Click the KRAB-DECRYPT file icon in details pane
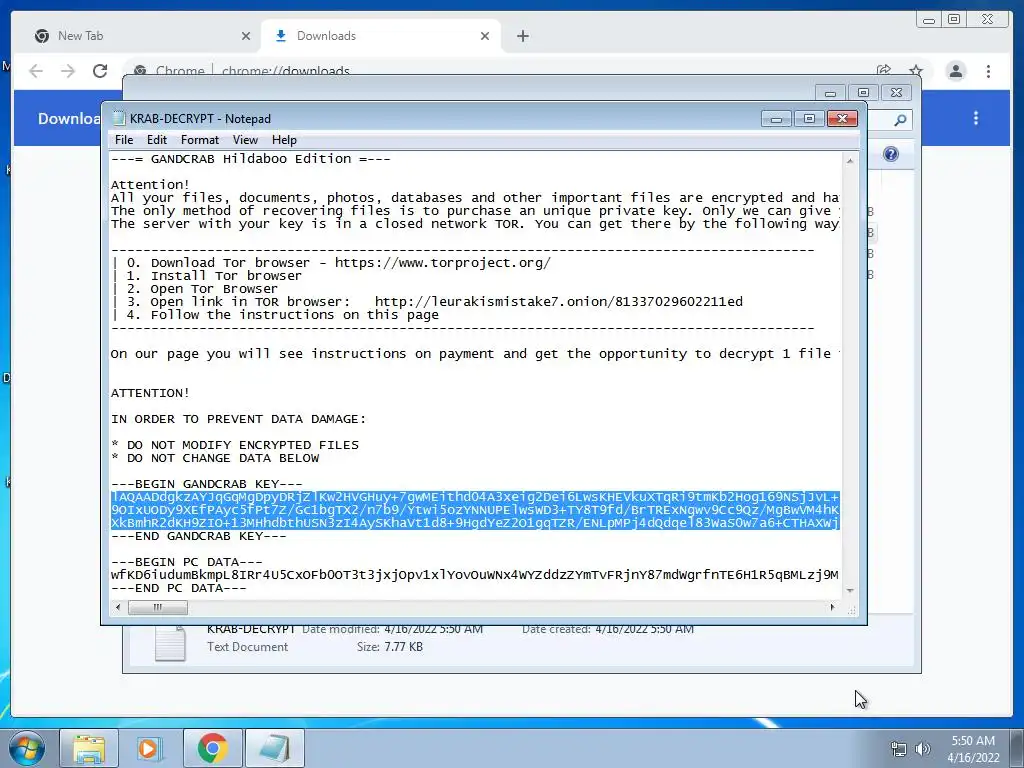 [170, 643]
